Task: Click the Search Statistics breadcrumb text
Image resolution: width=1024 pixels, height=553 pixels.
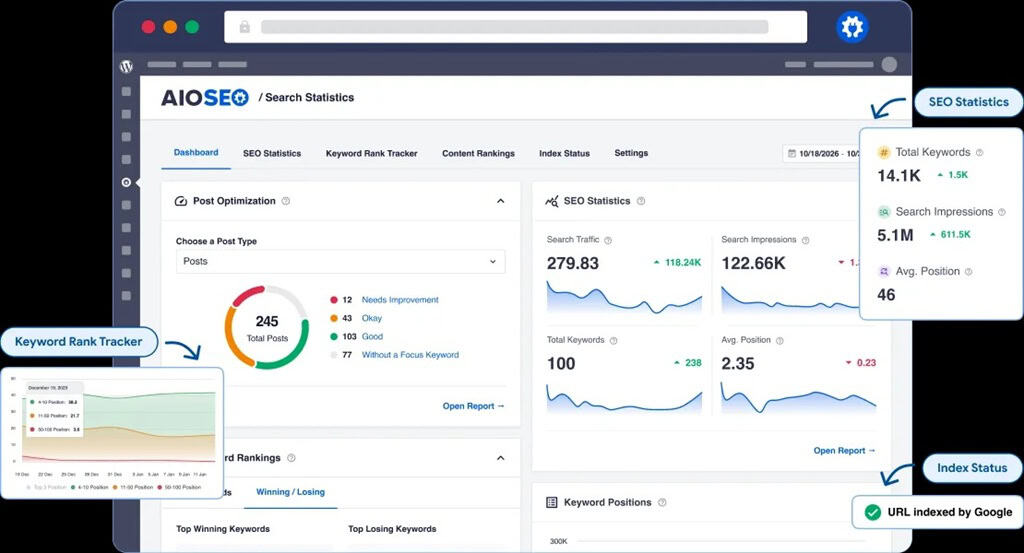Action: coord(310,97)
